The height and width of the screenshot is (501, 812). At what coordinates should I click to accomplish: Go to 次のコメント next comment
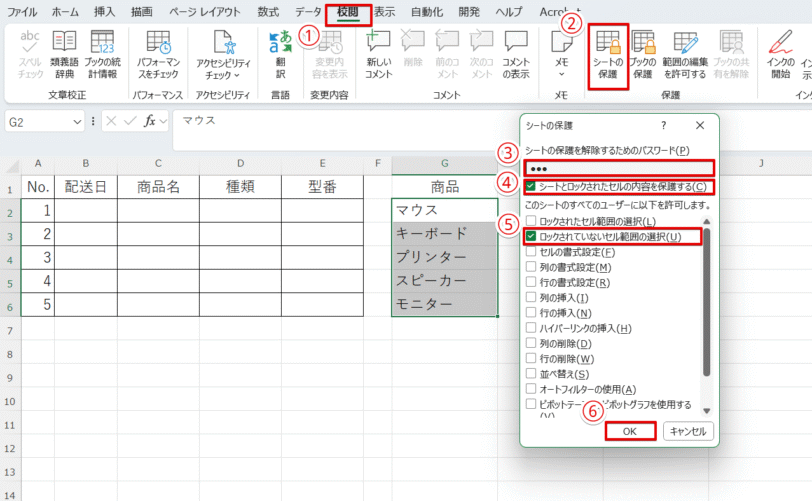pos(481,54)
